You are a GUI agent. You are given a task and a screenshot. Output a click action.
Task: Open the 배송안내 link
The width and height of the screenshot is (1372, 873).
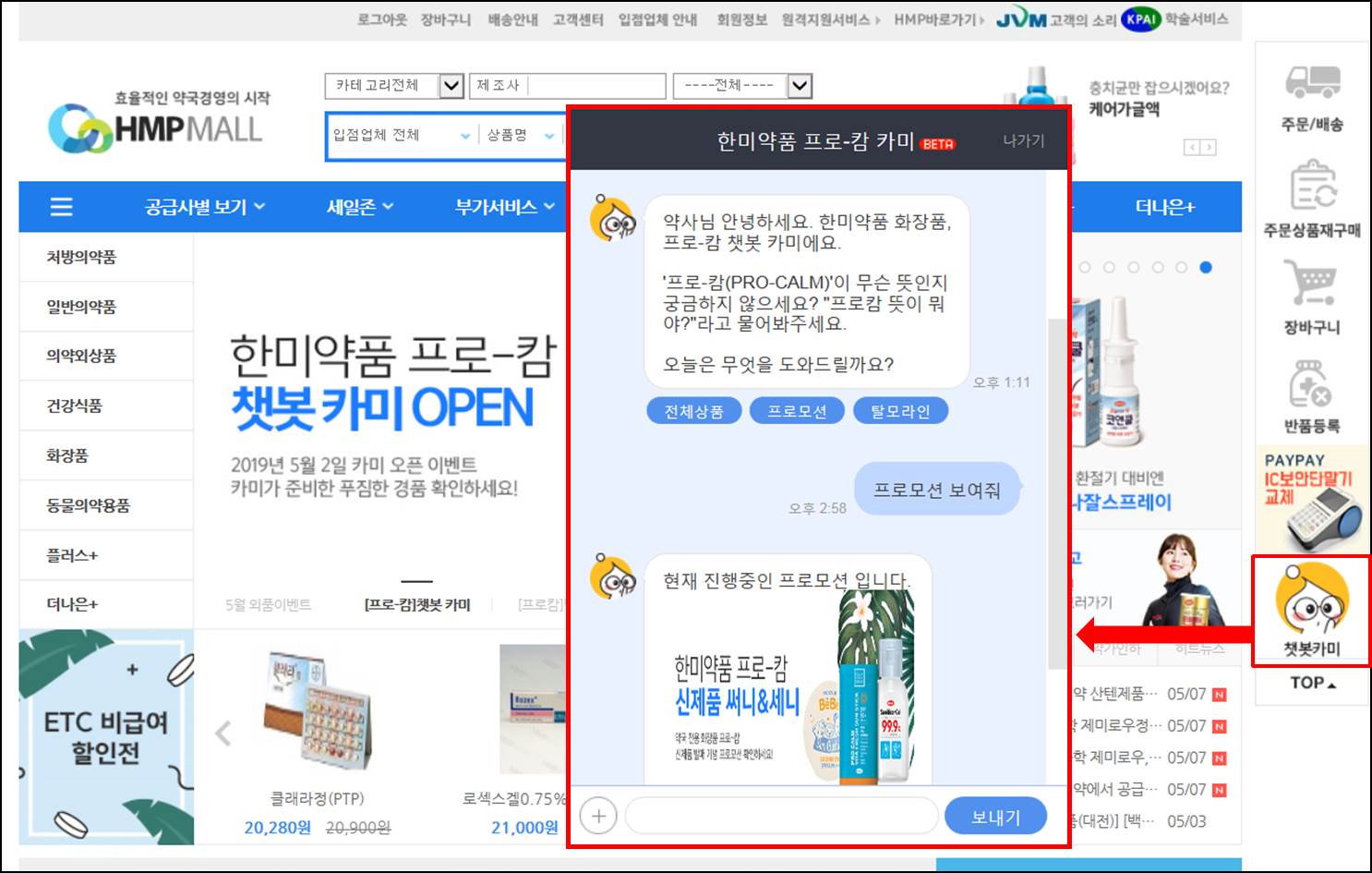click(513, 19)
